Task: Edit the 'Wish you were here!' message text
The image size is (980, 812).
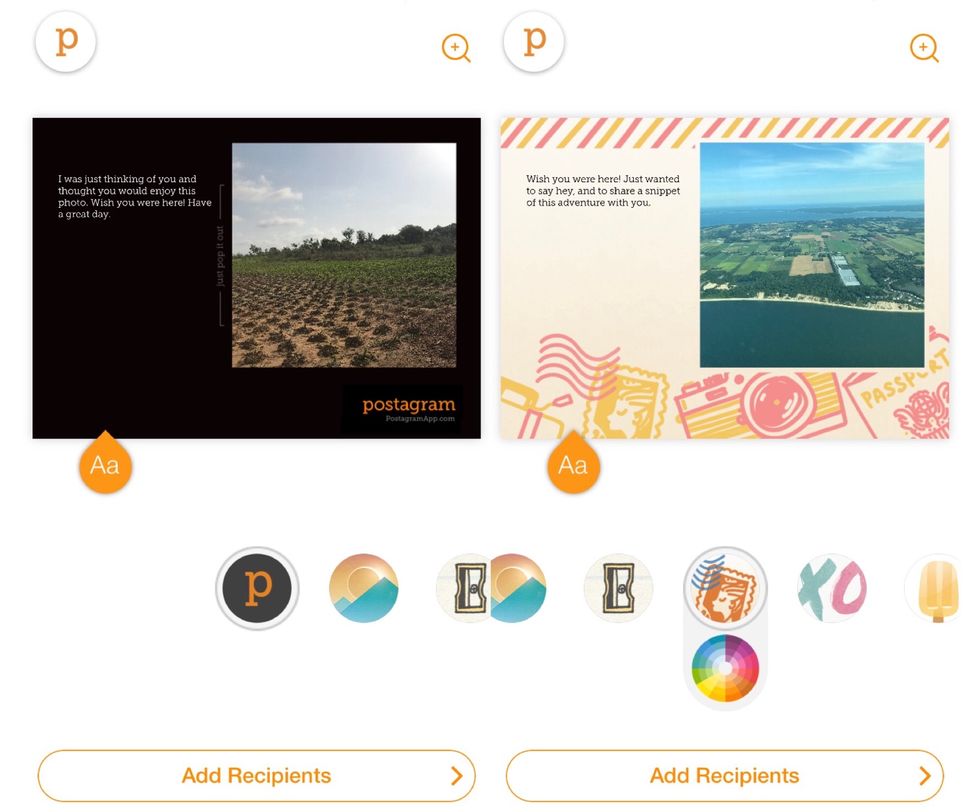Action: tap(602, 191)
